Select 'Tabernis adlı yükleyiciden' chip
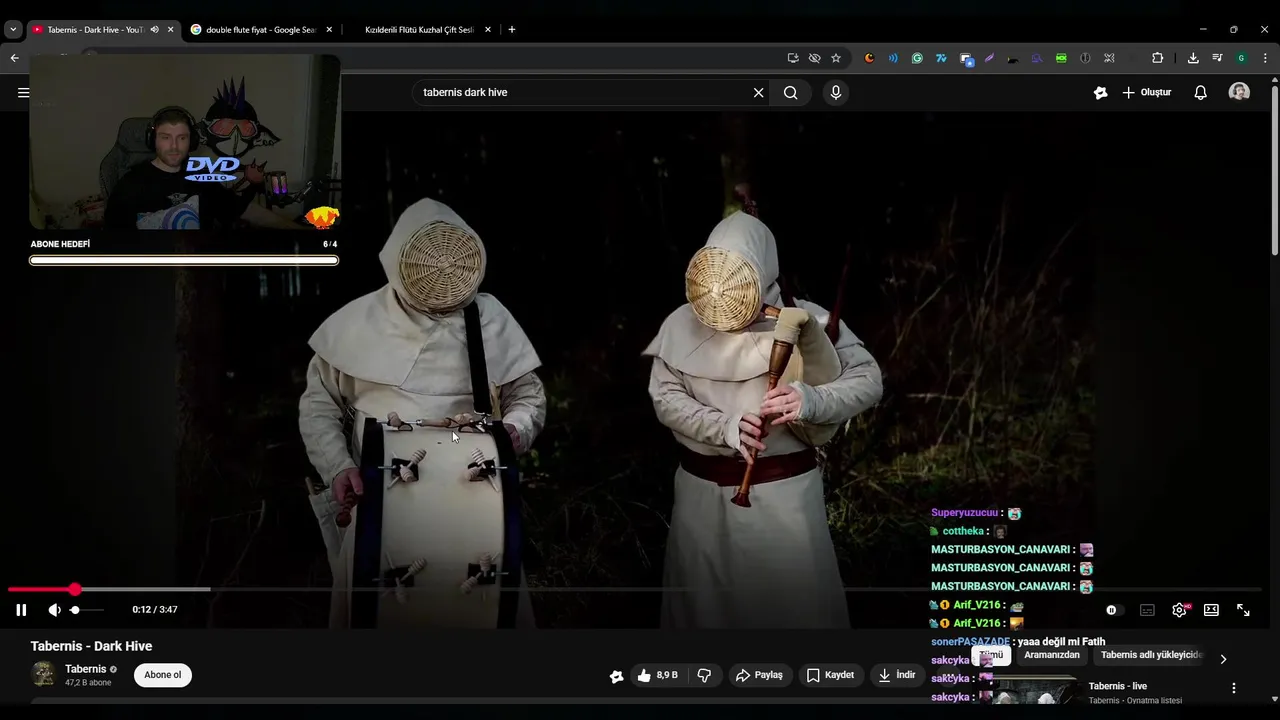The width and height of the screenshot is (1280, 720). tap(1151, 655)
